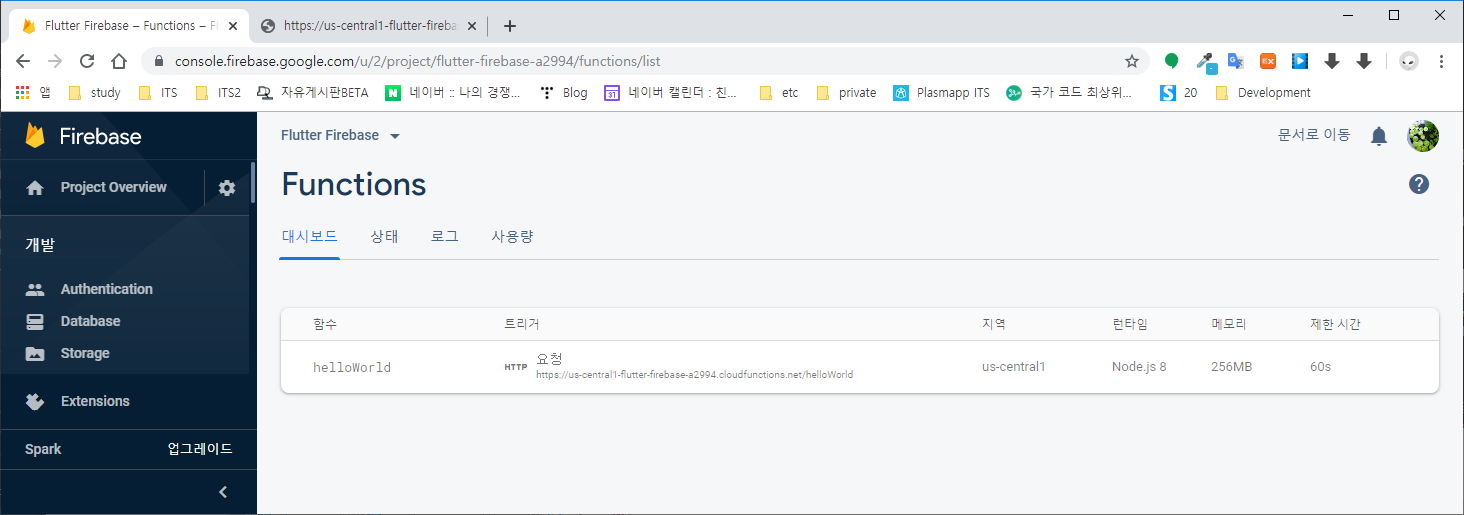Switch to the 로그 tab
Viewport: 1464px width, 515px height.
point(445,237)
